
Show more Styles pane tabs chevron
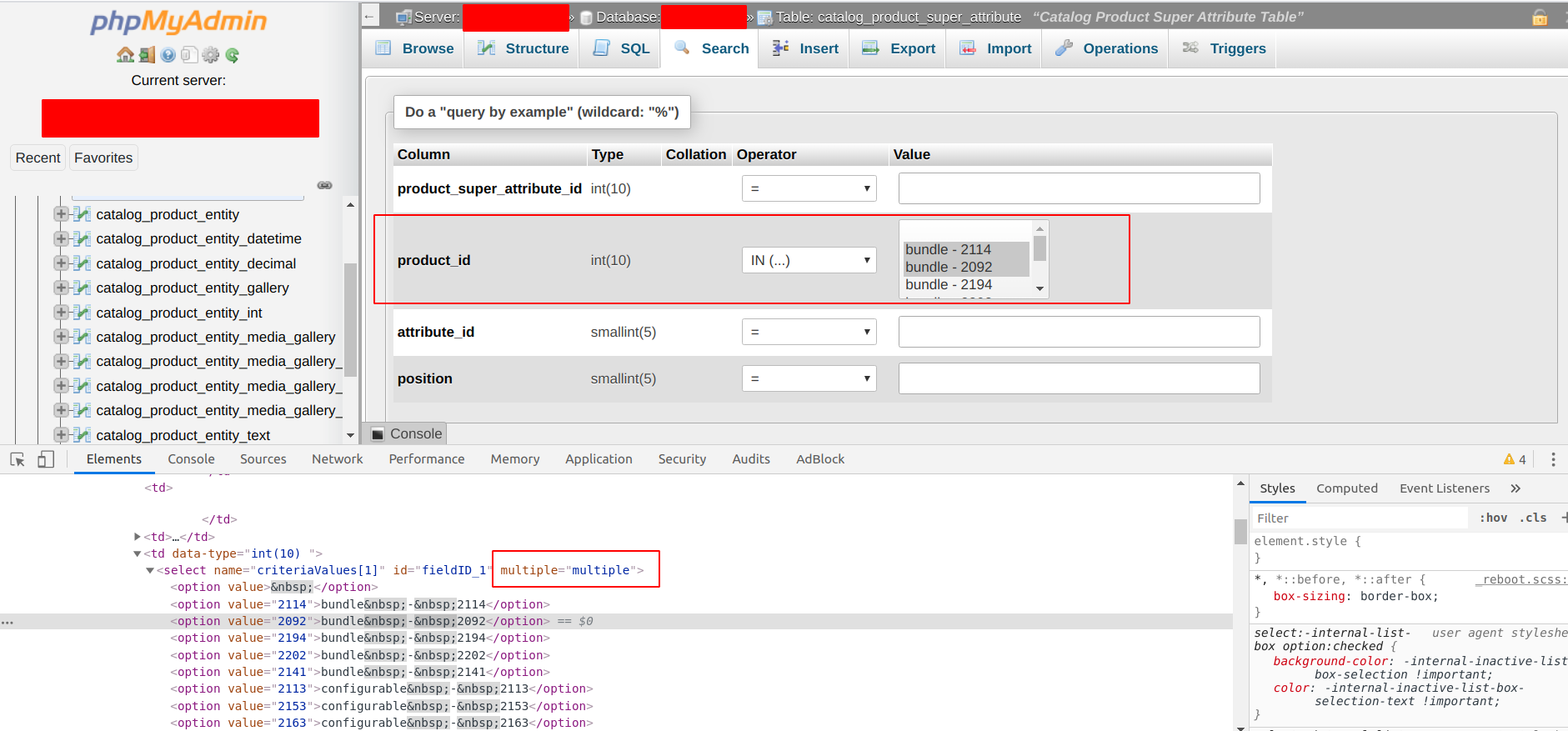click(x=1515, y=488)
